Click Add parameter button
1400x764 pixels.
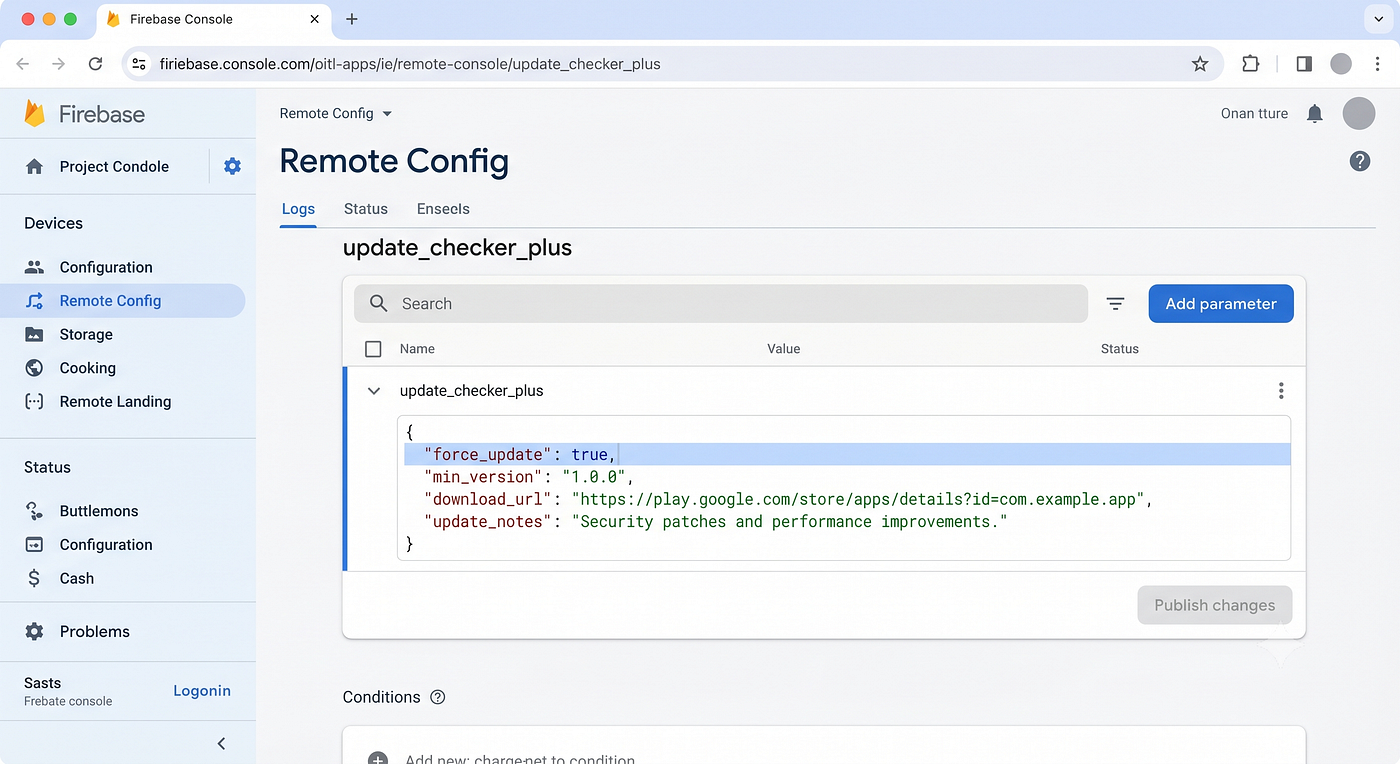click(1221, 304)
